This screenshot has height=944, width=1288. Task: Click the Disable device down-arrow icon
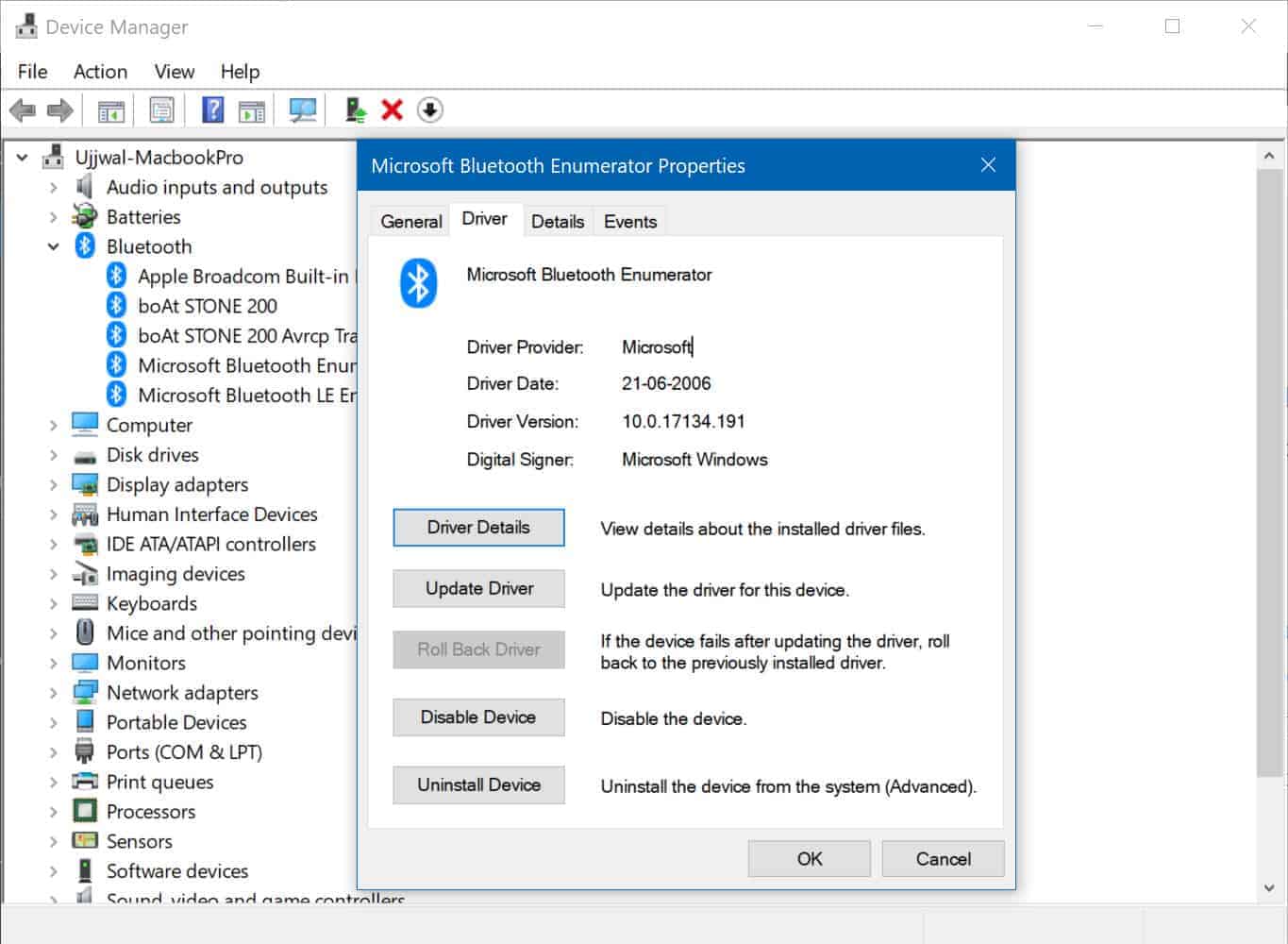(430, 110)
